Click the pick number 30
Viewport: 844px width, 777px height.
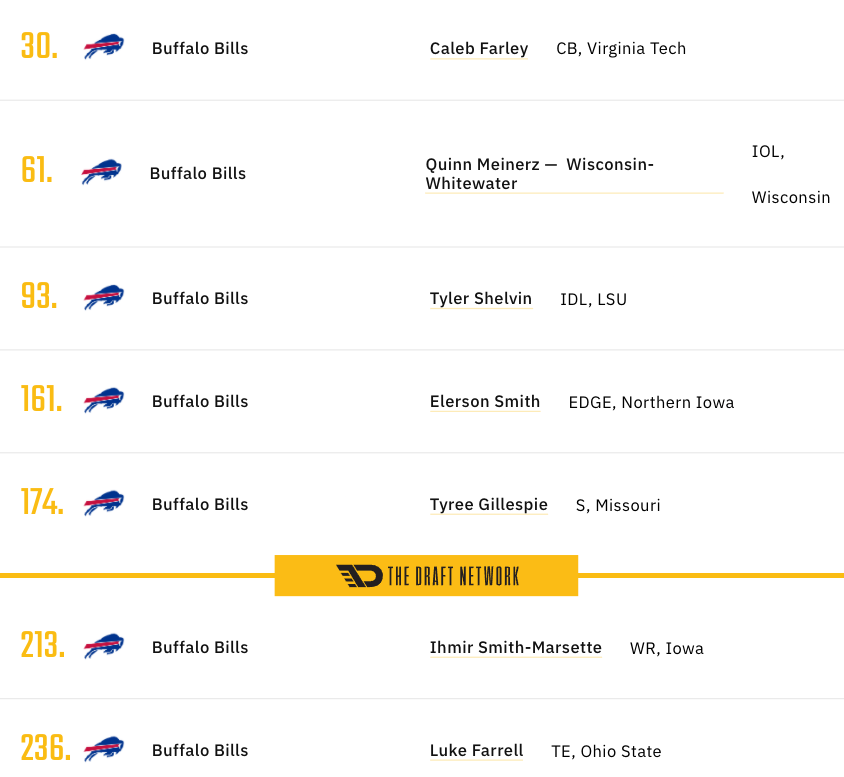[x=39, y=46]
